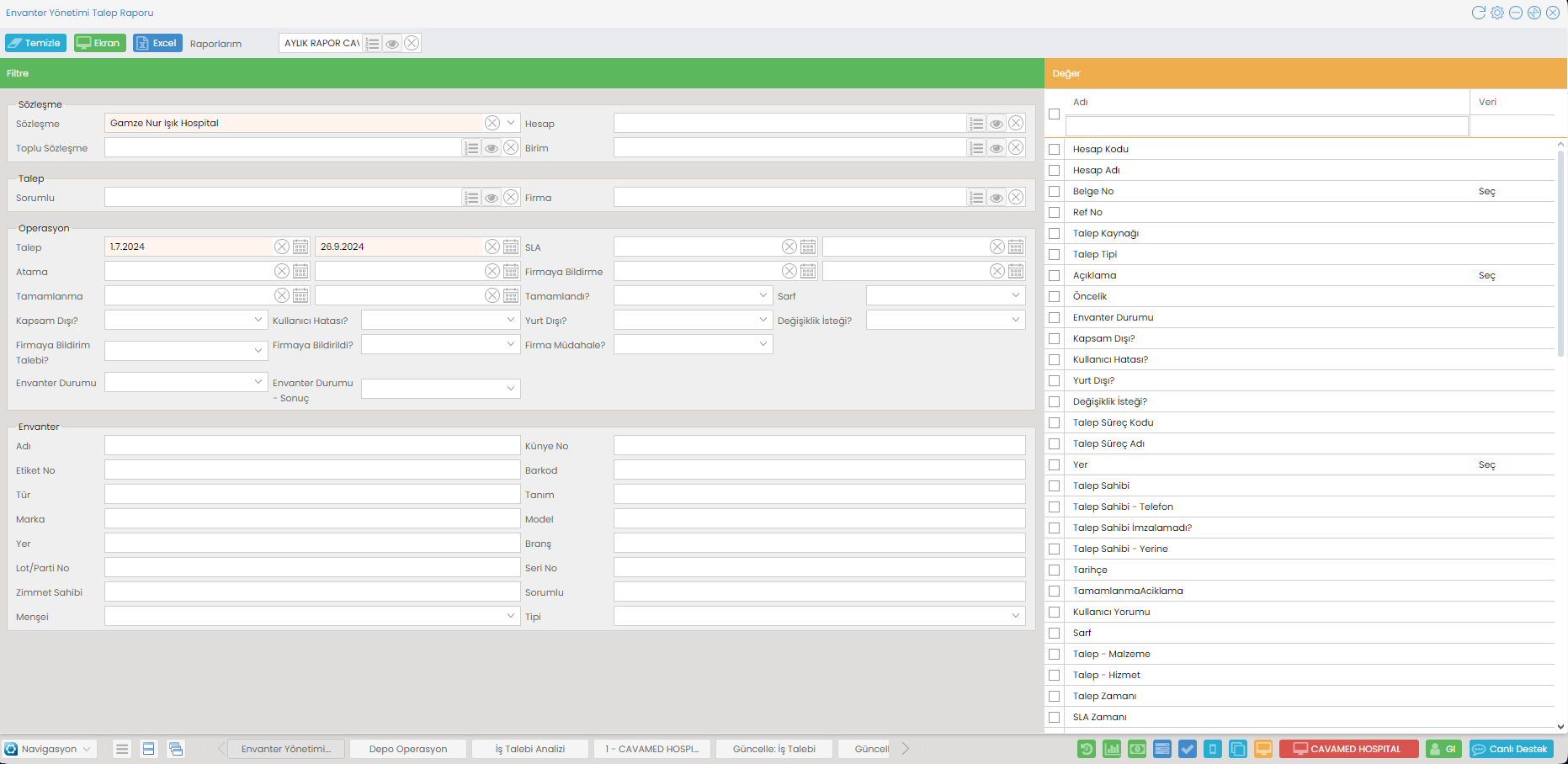Clear the AYLIK RAPOR saved report field
1568x764 pixels.
(x=412, y=43)
